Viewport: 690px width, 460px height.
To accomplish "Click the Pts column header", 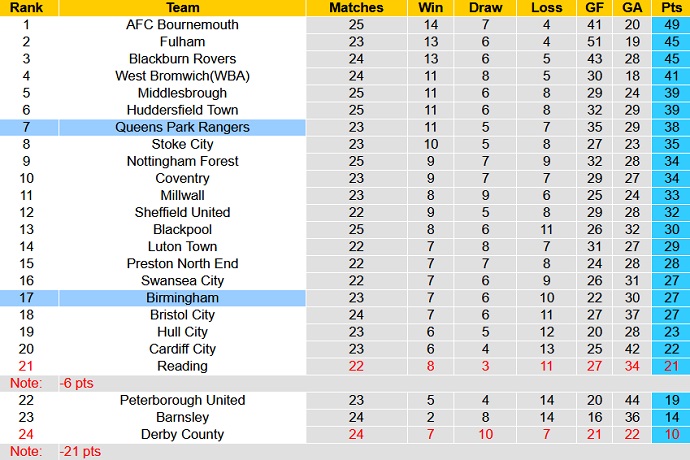I will point(671,7).
